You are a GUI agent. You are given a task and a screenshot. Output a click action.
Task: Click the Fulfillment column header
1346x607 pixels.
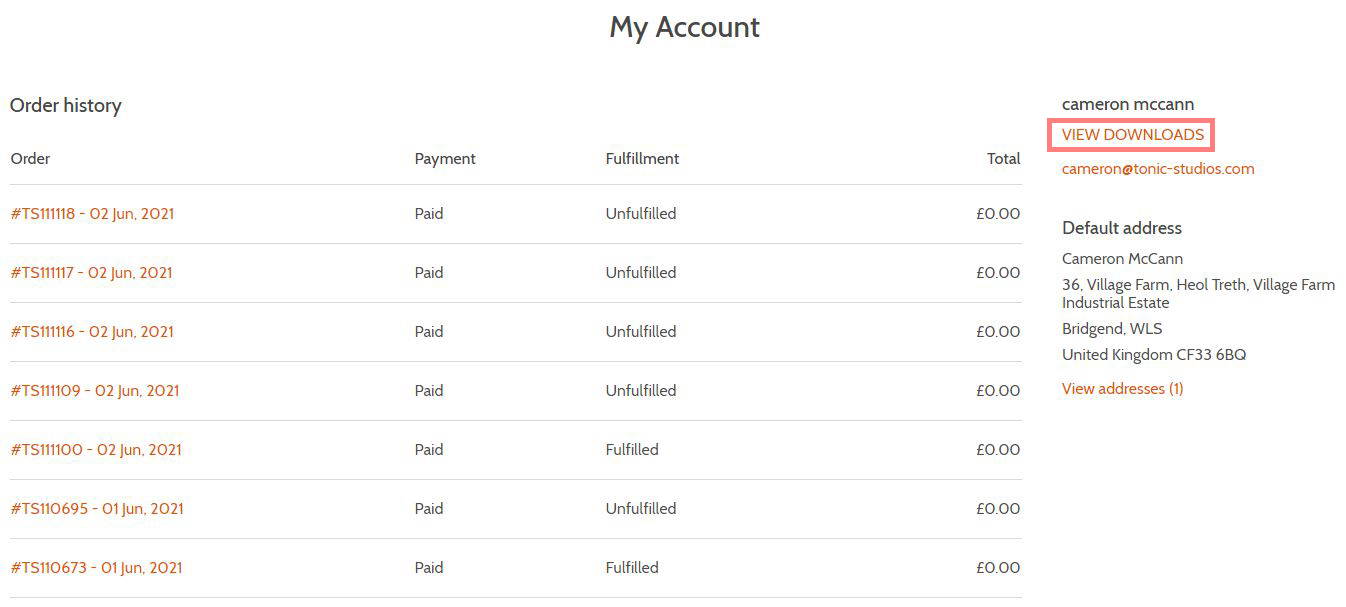coord(642,158)
